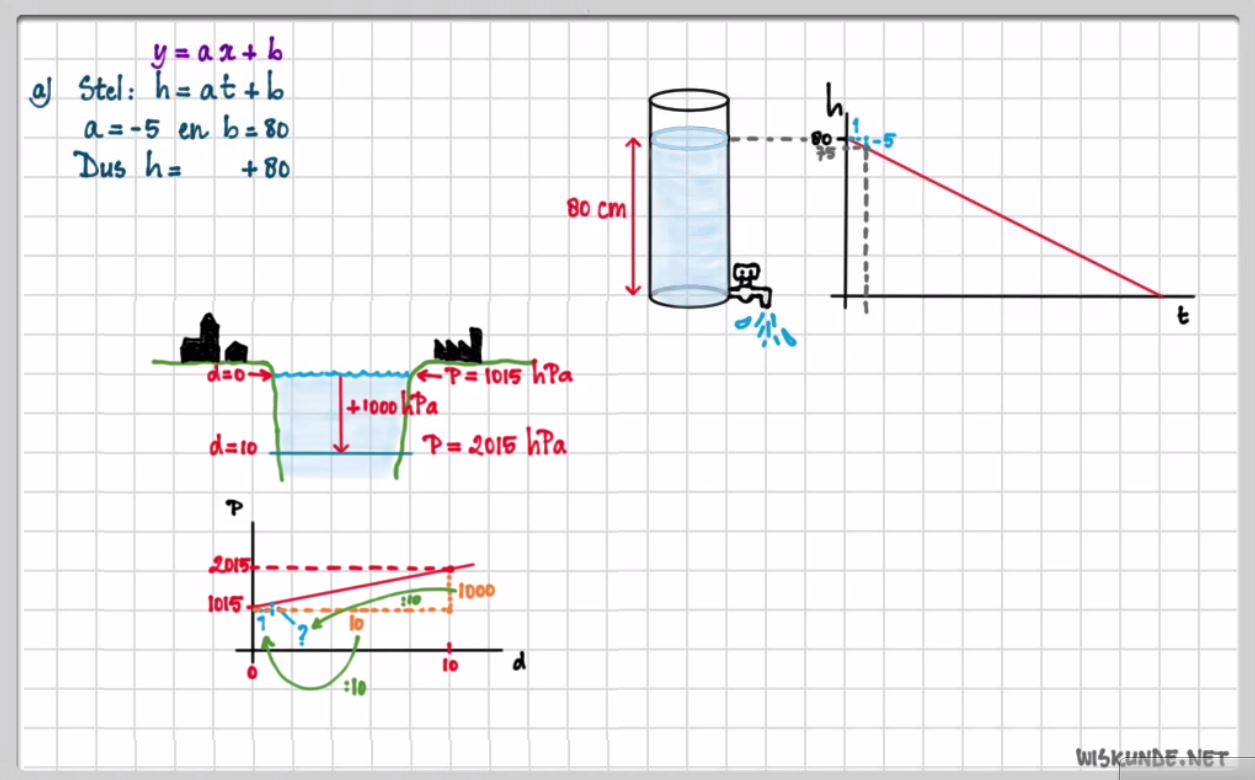Click the 'h' axis label of the graph

pos(836,101)
